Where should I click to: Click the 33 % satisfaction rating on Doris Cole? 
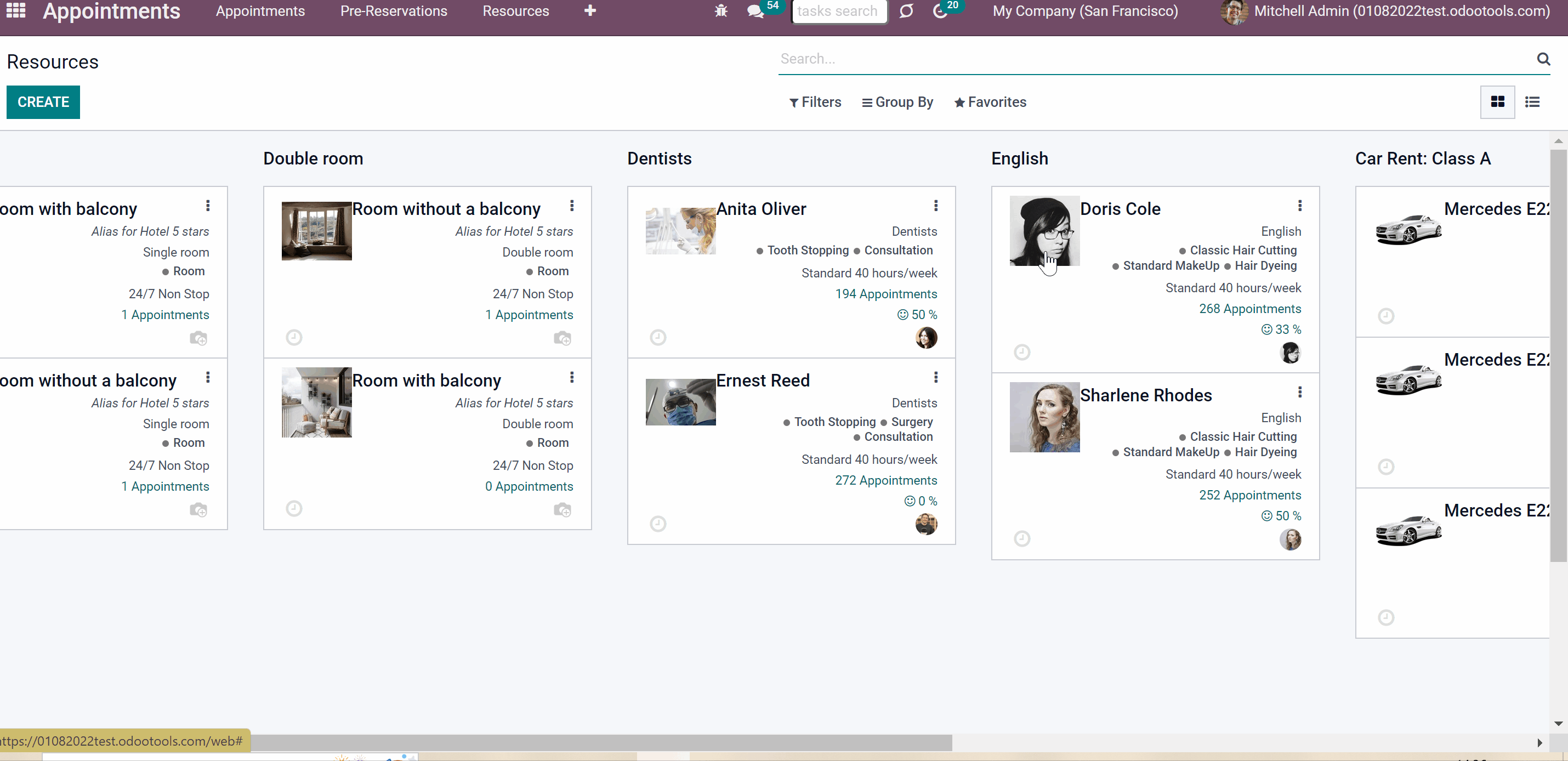1281,330
